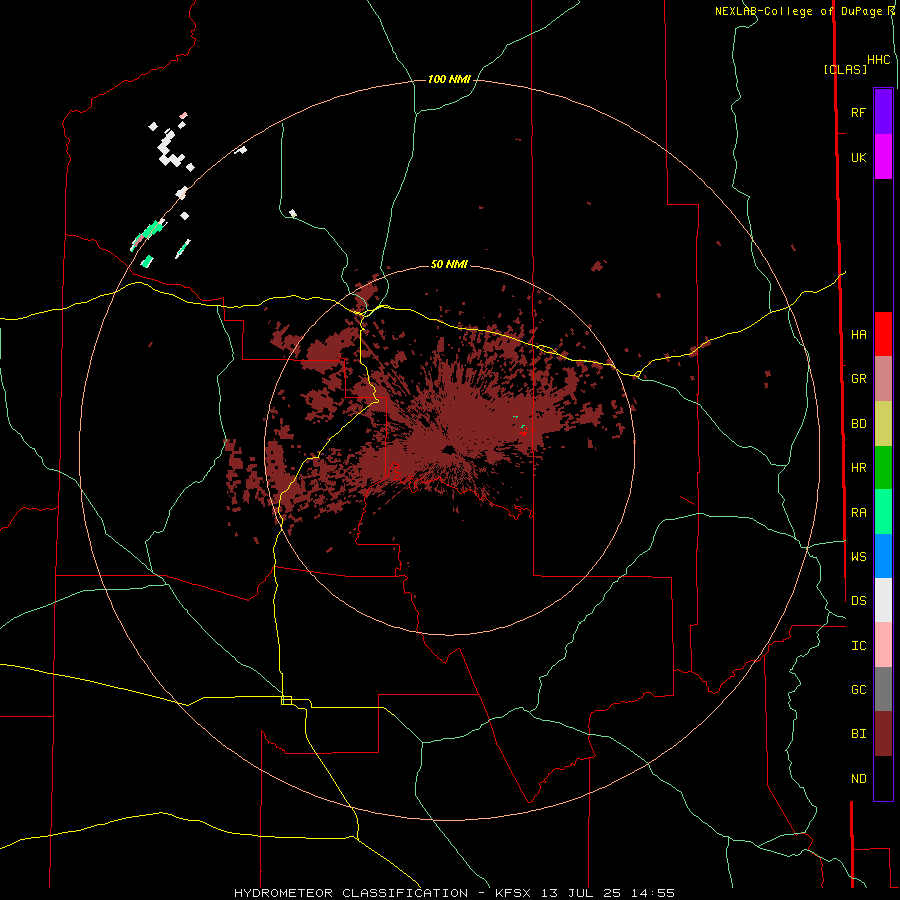This screenshot has height=900, width=900.
Task: Click the UK magenta legend swatch
Action: pos(883,157)
